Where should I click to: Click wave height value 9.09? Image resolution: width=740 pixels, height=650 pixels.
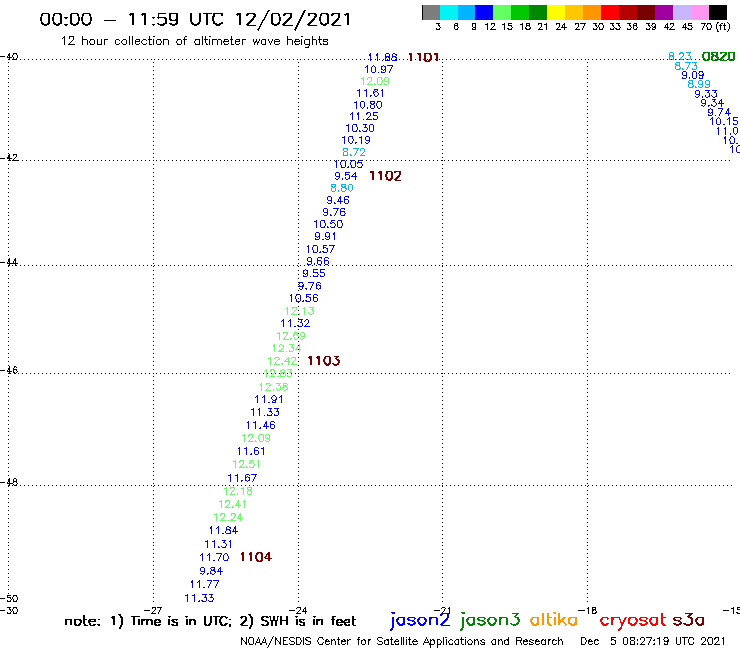(693, 76)
